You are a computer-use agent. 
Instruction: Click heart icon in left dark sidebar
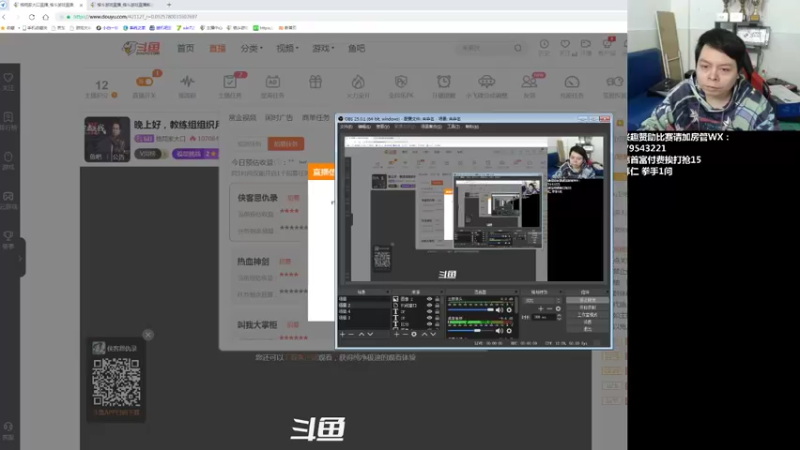point(9,78)
